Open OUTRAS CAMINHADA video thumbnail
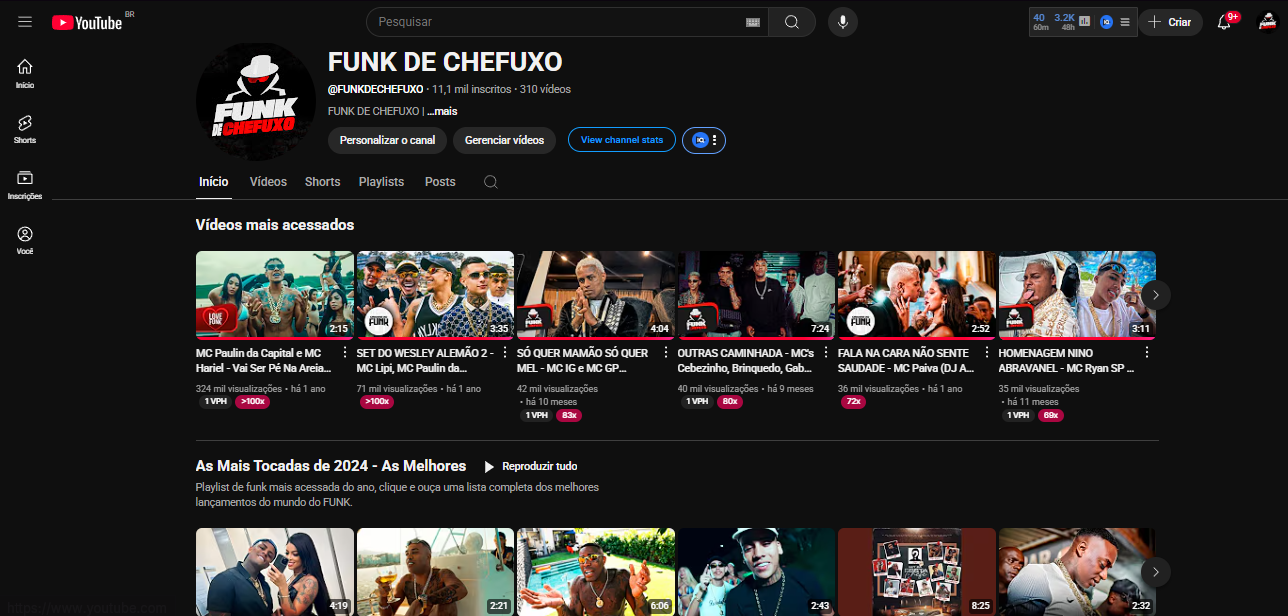This screenshot has width=1288, height=616. click(x=756, y=295)
